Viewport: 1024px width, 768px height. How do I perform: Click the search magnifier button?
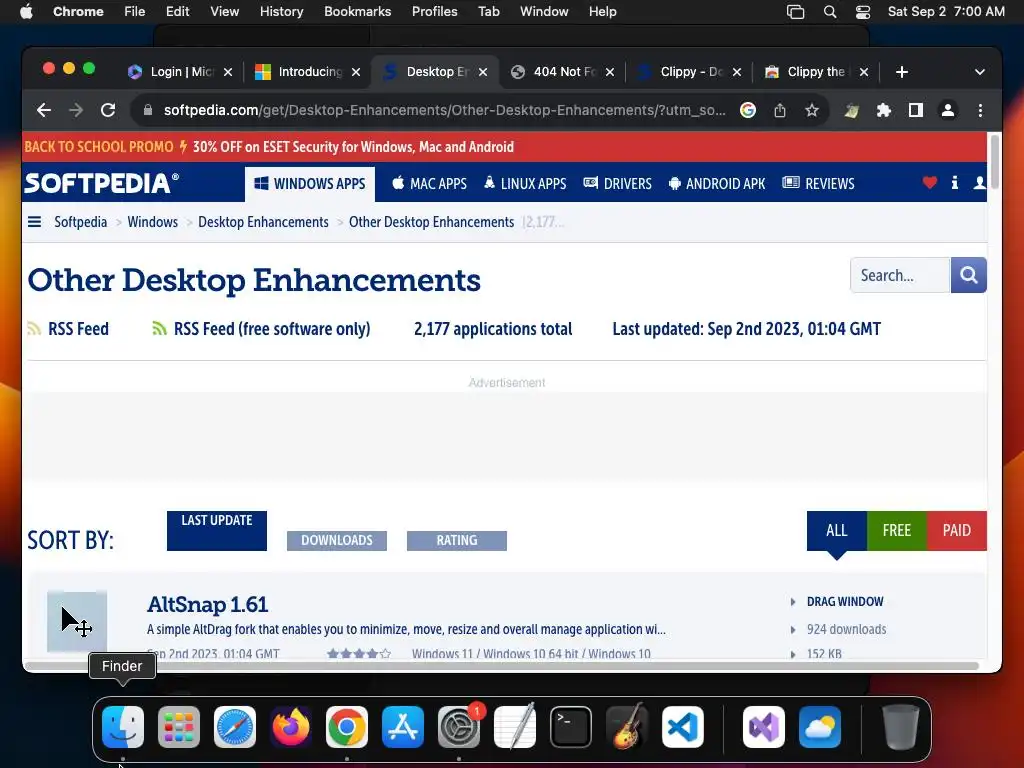click(x=968, y=275)
